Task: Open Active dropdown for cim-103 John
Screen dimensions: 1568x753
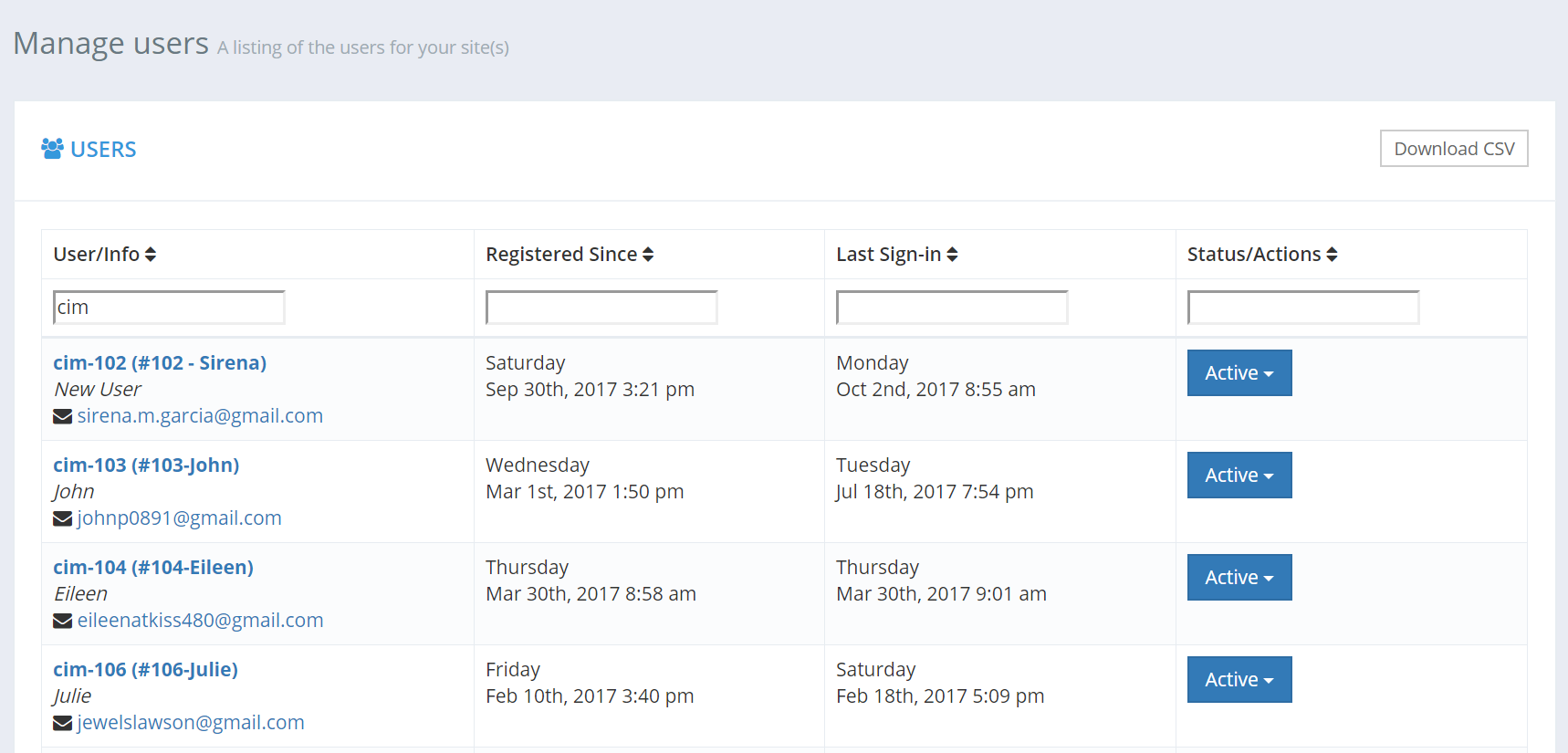Action: click(1239, 475)
